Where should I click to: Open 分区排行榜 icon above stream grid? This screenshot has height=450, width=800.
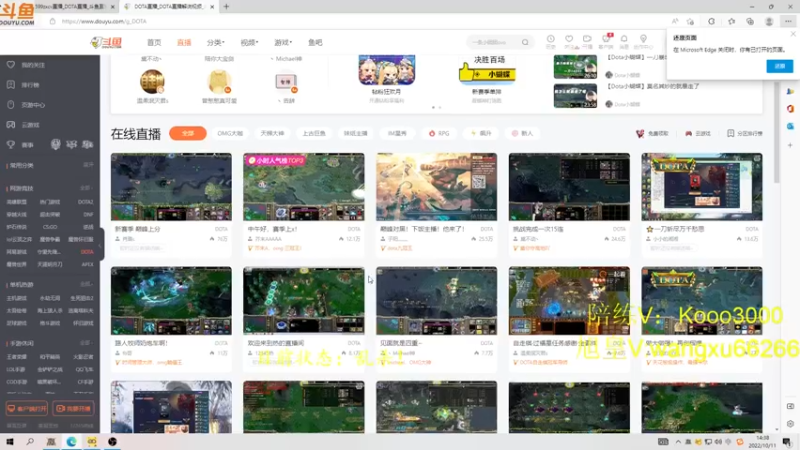pos(745,133)
